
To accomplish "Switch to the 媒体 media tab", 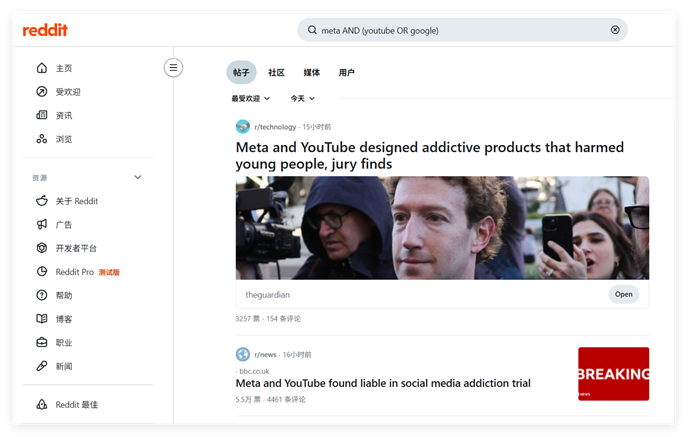I will 312,73.
